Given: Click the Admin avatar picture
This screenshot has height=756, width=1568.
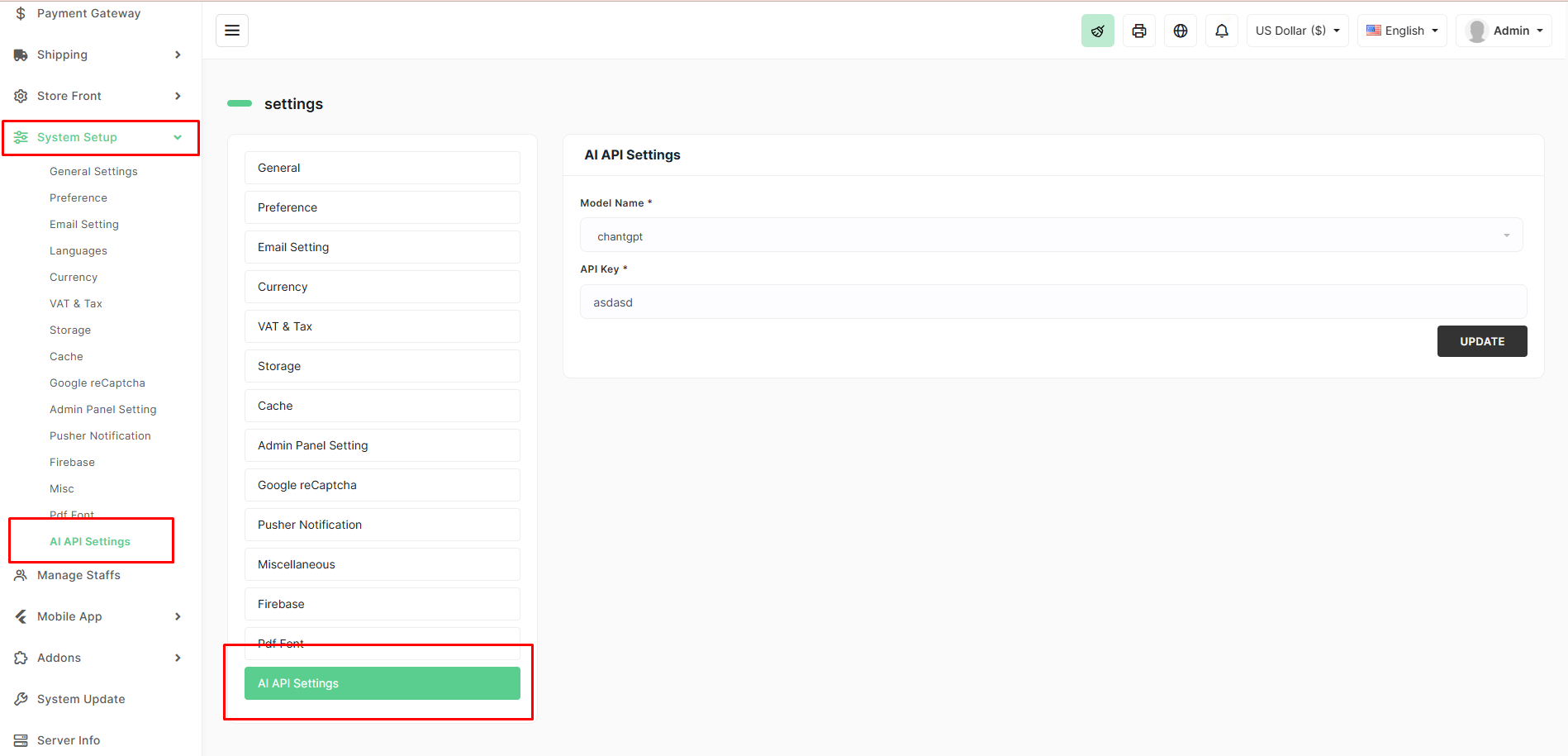Looking at the screenshot, I should click(x=1475, y=31).
